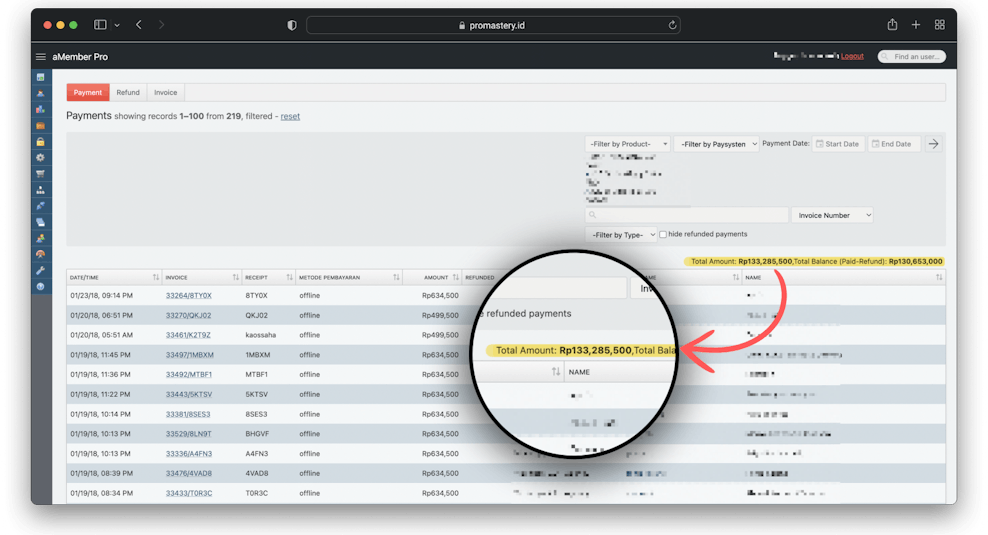988x535 pixels.
Task: Sort by the Invoice column arrows
Action: (236, 277)
